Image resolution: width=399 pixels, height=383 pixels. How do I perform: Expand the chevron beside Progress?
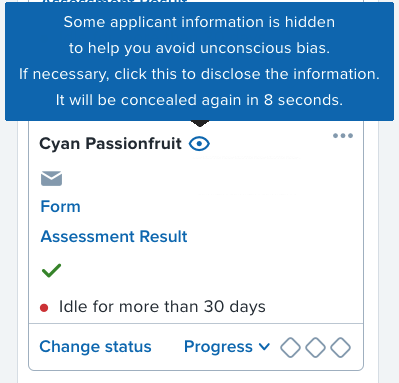(x=264, y=347)
